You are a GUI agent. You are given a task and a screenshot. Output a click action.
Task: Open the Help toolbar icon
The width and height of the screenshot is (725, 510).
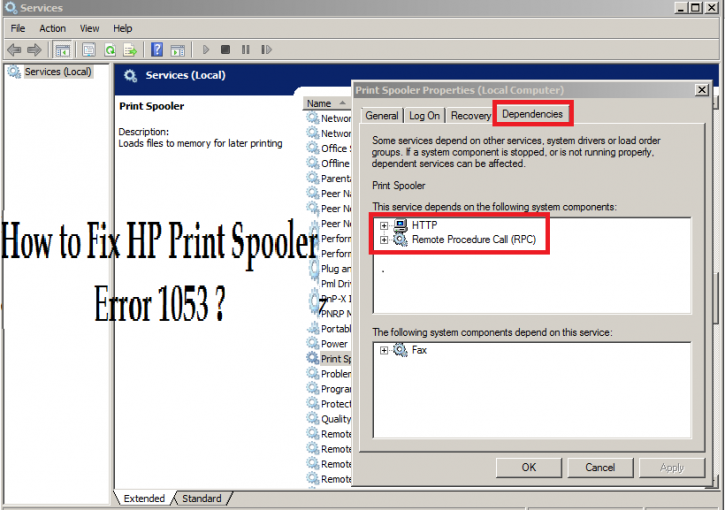click(x=157, y=49)
